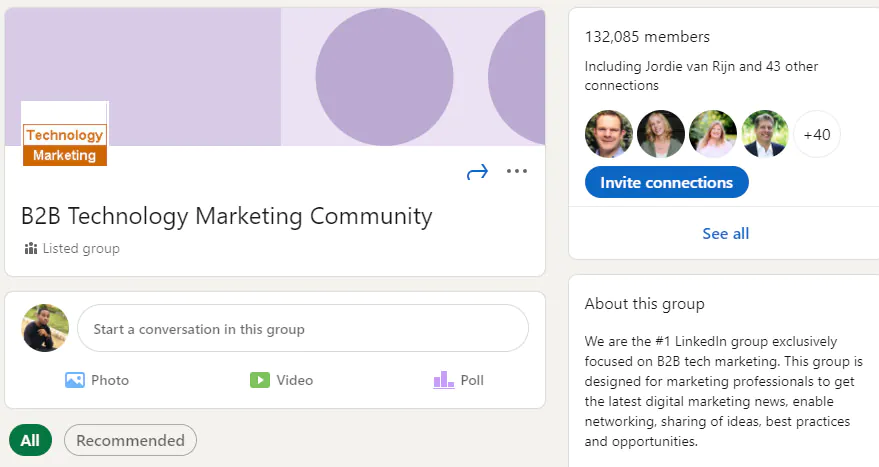Click Start a conversation in this group field
Image resolution: width=879 pixels, height=467 pixels.
point(303,329)
